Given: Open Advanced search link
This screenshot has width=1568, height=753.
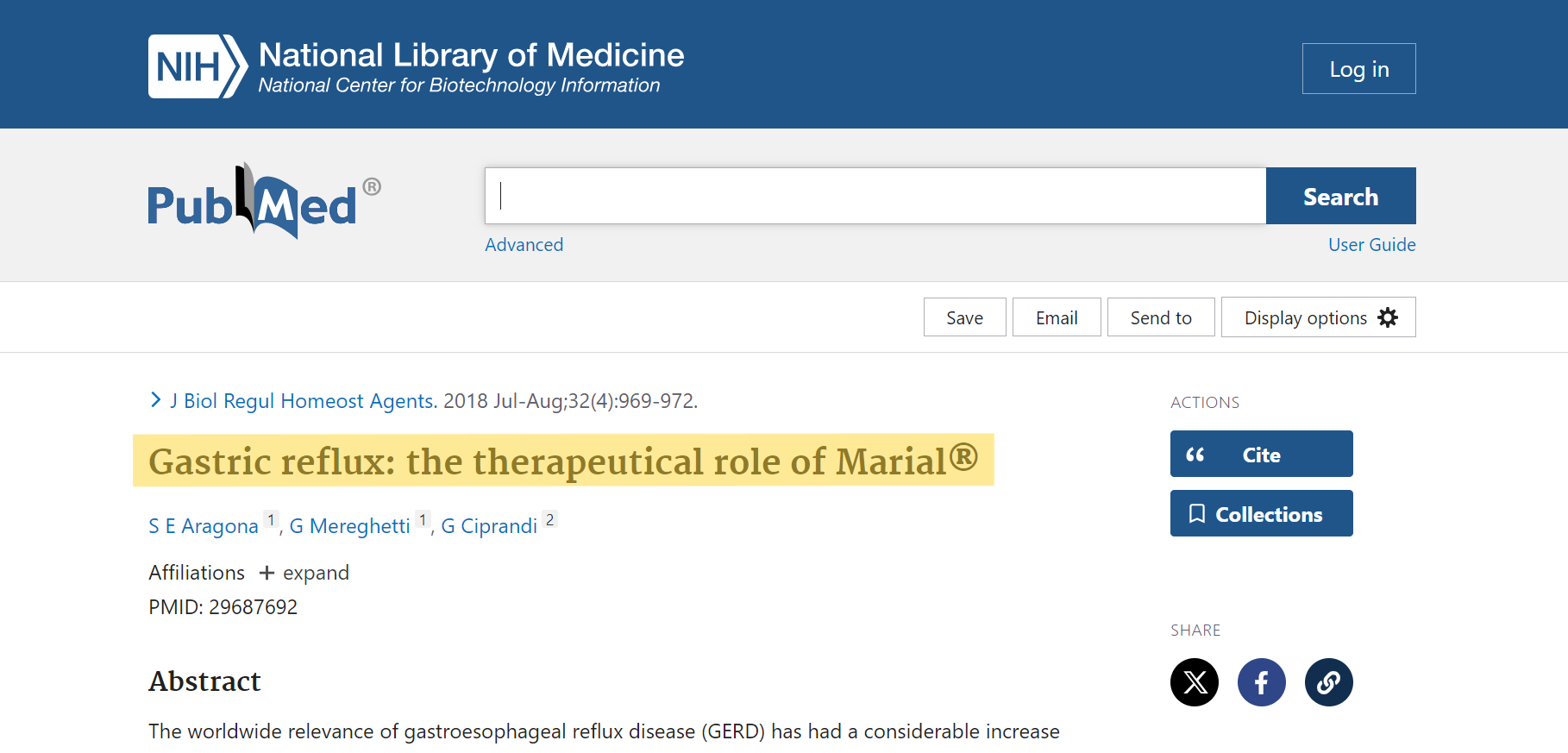Looking at the screenshot, I should coord(524,245).
